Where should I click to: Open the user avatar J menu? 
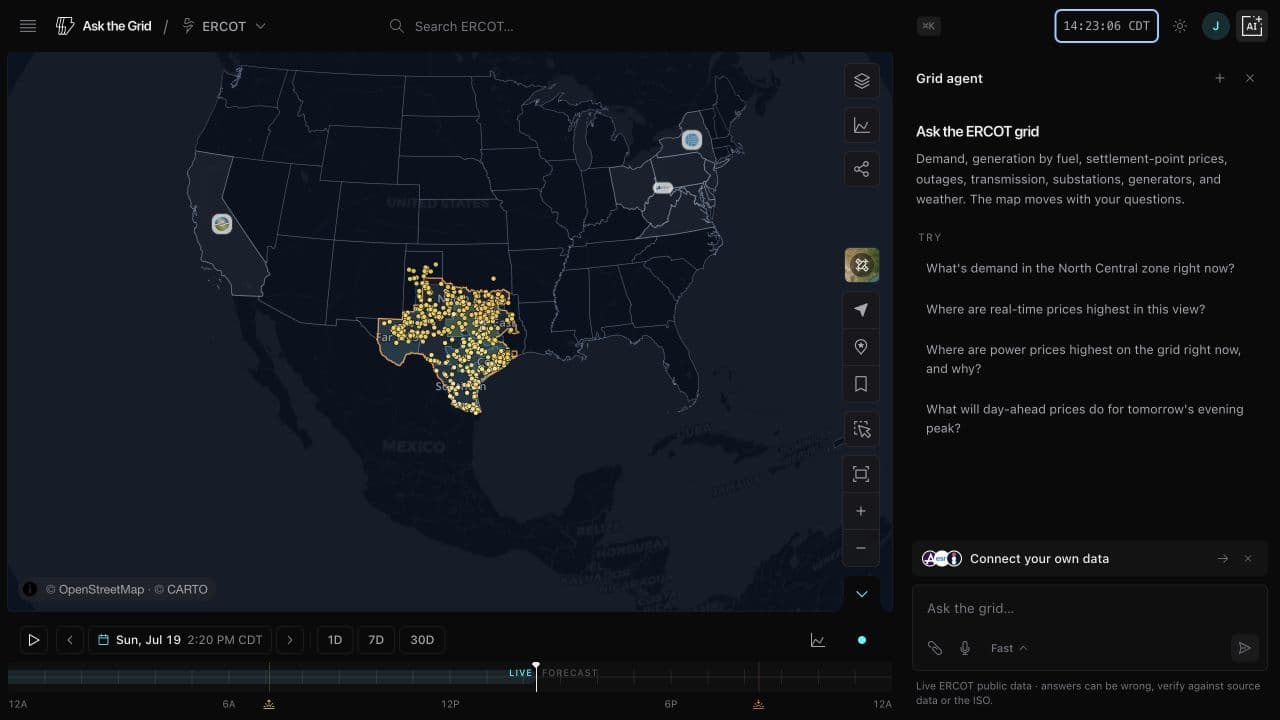click(x=1216, y=26)
